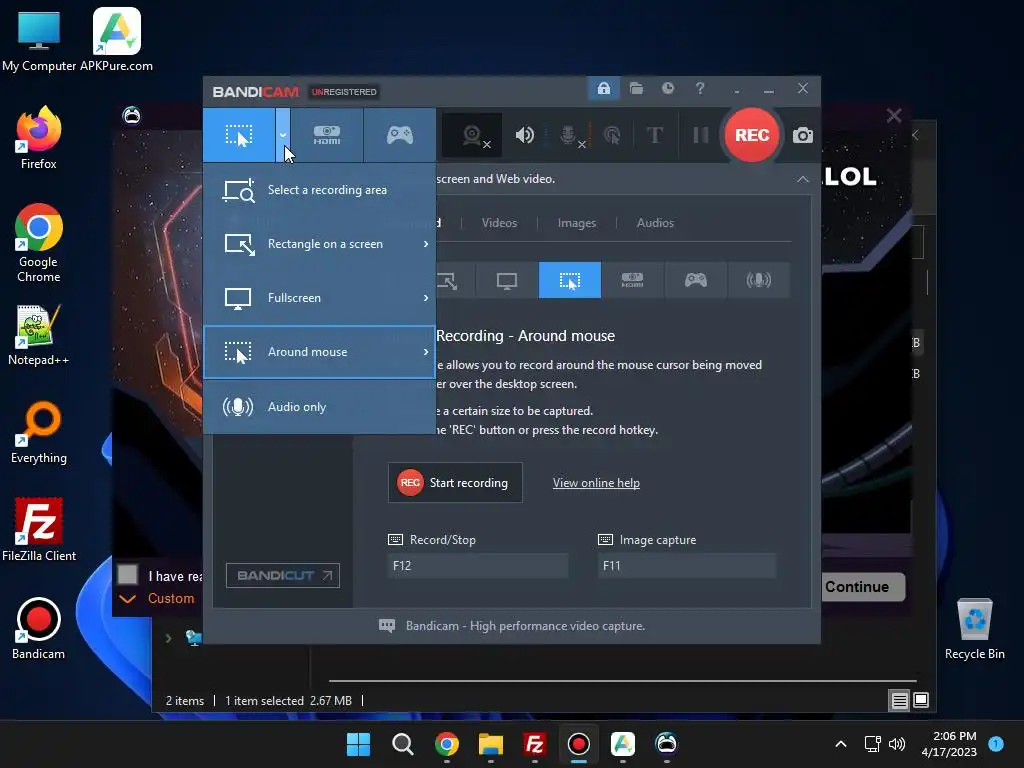This screenshot has height=768, width=1024.
Task: Open the scheduled recording clock icon
Action: coord(667,88)
